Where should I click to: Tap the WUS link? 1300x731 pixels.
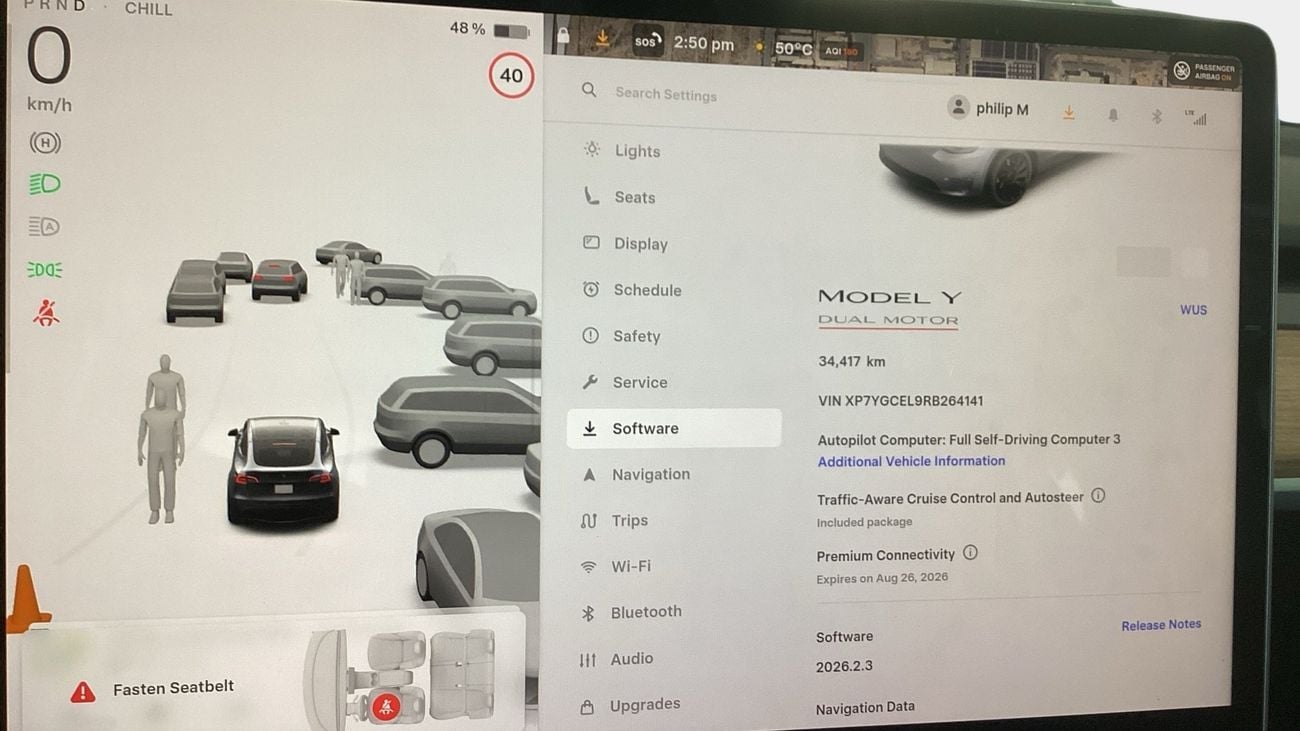click(x=1193, y=310)
